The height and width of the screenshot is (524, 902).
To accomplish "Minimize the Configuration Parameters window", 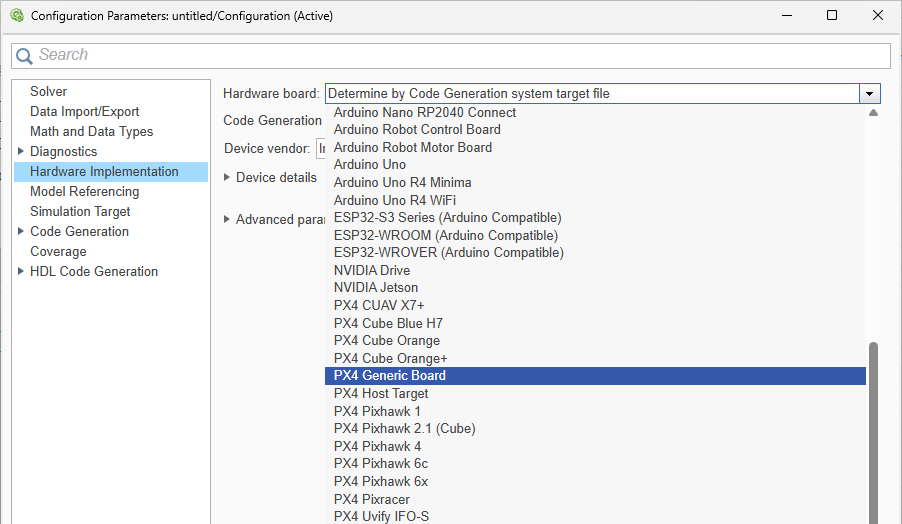I will click(787, 16).
